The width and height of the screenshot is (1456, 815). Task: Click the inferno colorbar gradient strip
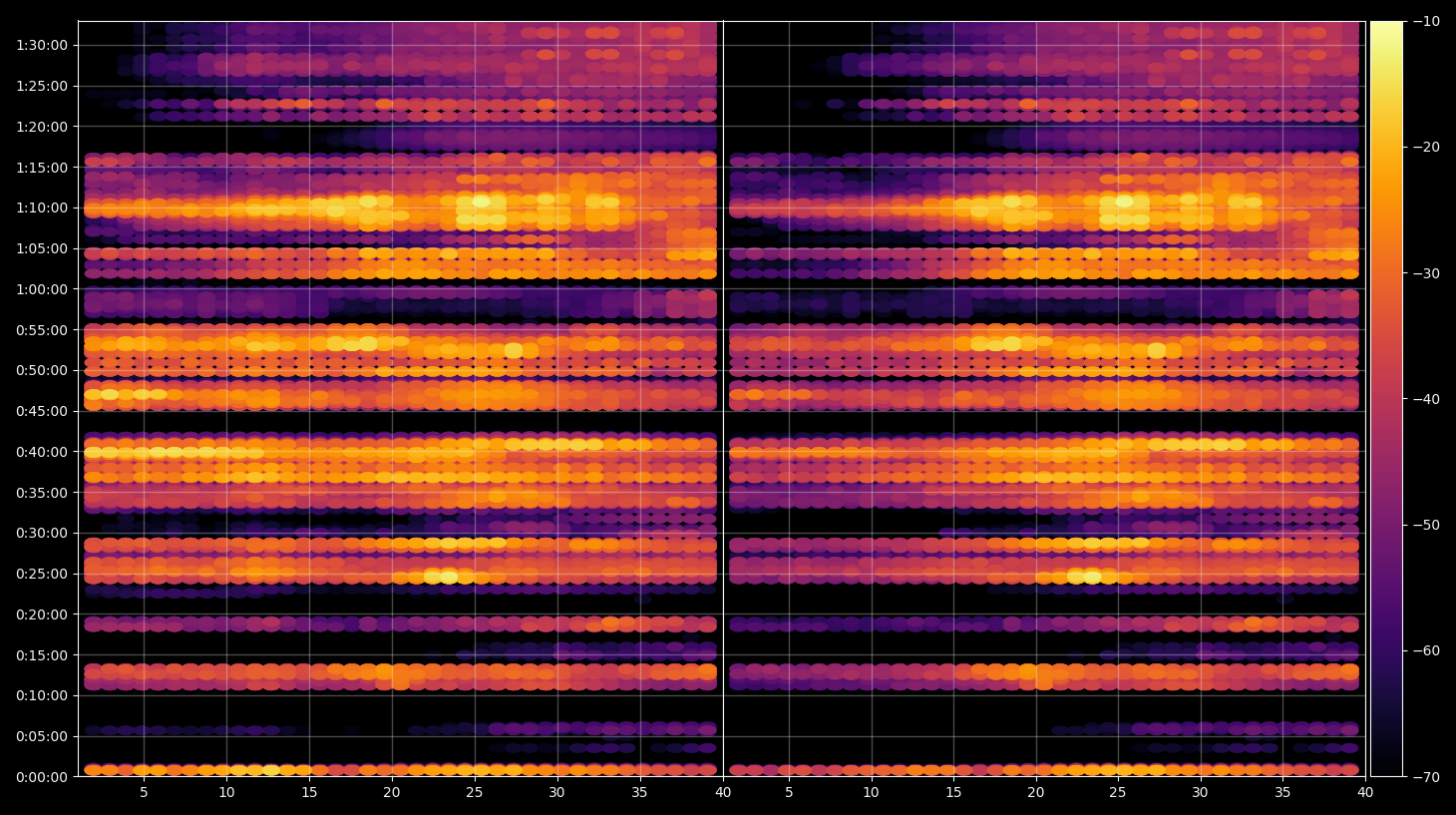click(1386, 399)
